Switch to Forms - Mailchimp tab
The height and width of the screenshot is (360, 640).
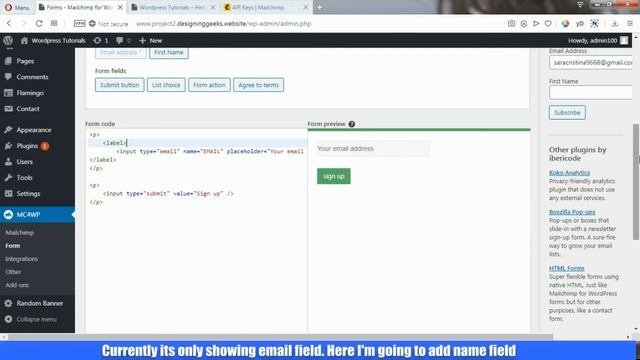pyautogui.click(x=80, y=7)
